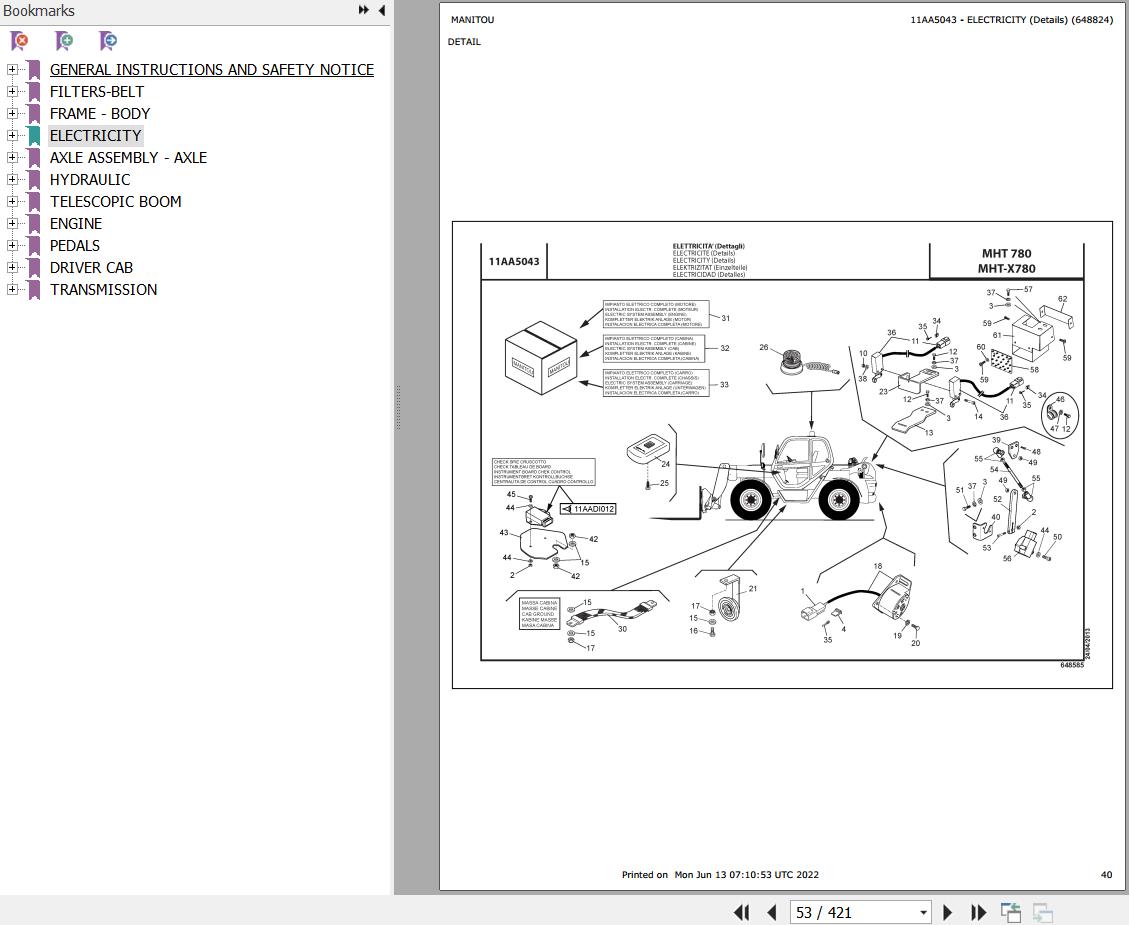Collapse the Bookmarks panel with the triangle arrow

click(382, 10)
